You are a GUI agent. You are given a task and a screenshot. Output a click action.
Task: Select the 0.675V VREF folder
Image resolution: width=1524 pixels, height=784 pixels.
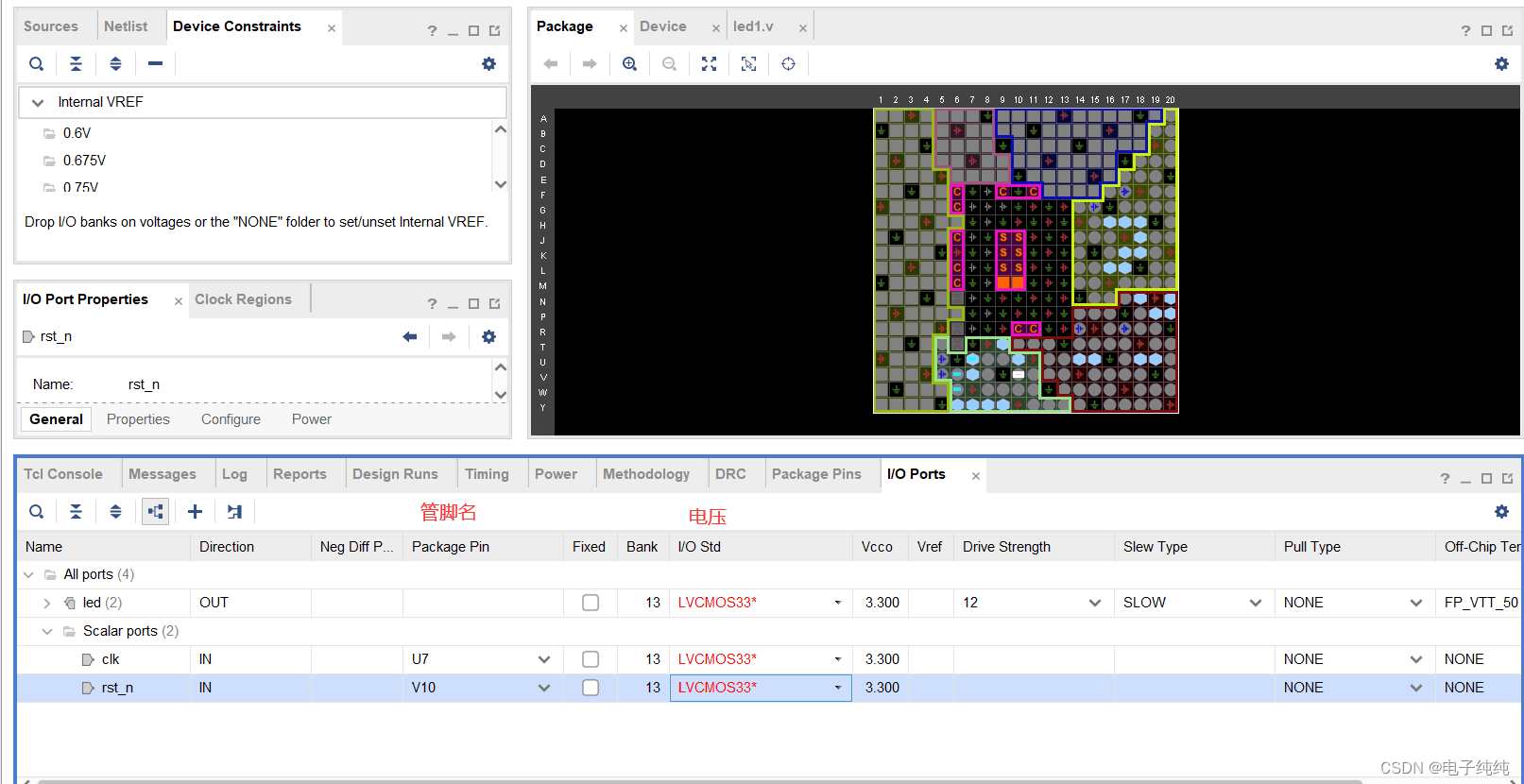[x=84, y=161]
